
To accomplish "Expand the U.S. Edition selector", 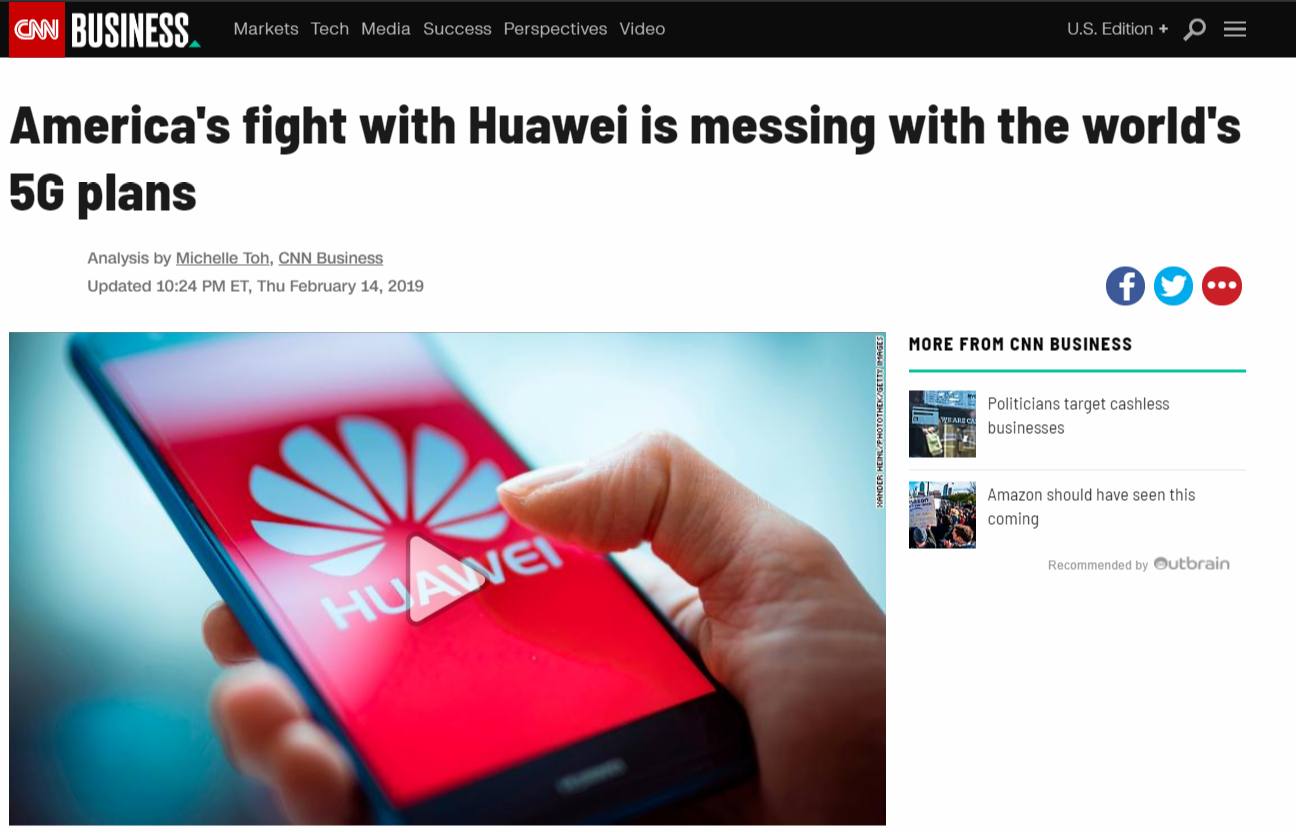I will pos(1117,29).
